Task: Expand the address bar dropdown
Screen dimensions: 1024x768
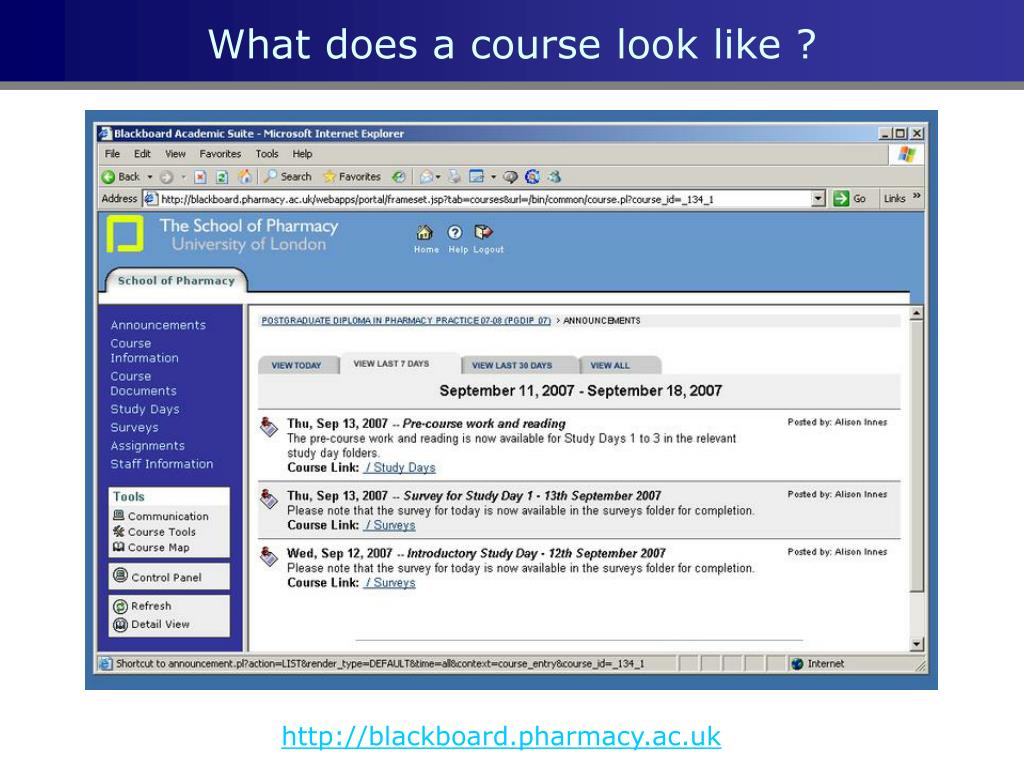Action: [818, 199]
